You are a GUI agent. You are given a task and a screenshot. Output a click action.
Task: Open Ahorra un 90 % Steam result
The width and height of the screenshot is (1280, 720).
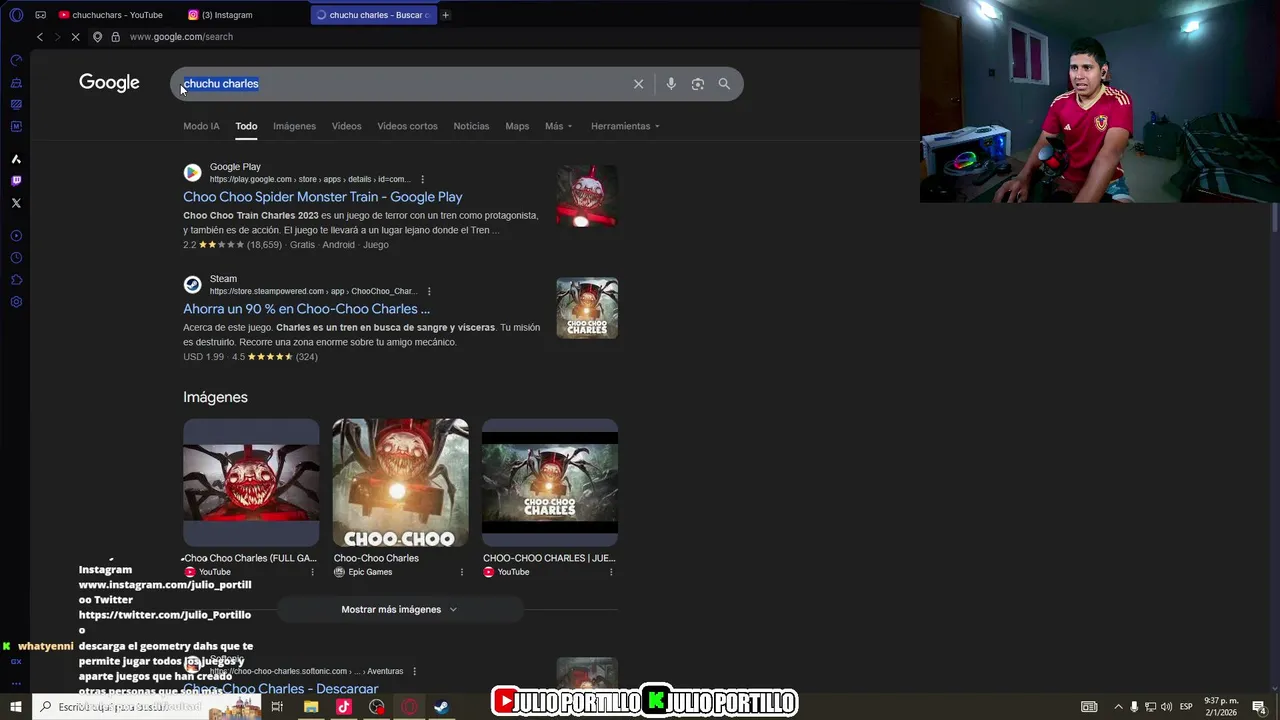306,309
